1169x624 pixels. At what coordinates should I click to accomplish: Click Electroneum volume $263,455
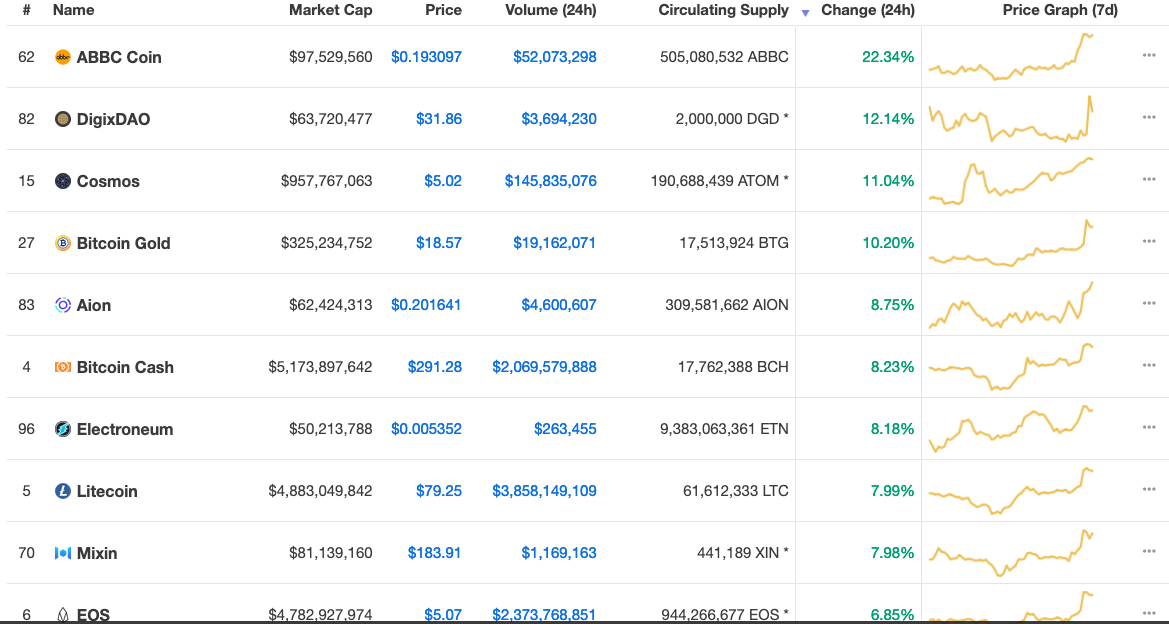[565, 429]
